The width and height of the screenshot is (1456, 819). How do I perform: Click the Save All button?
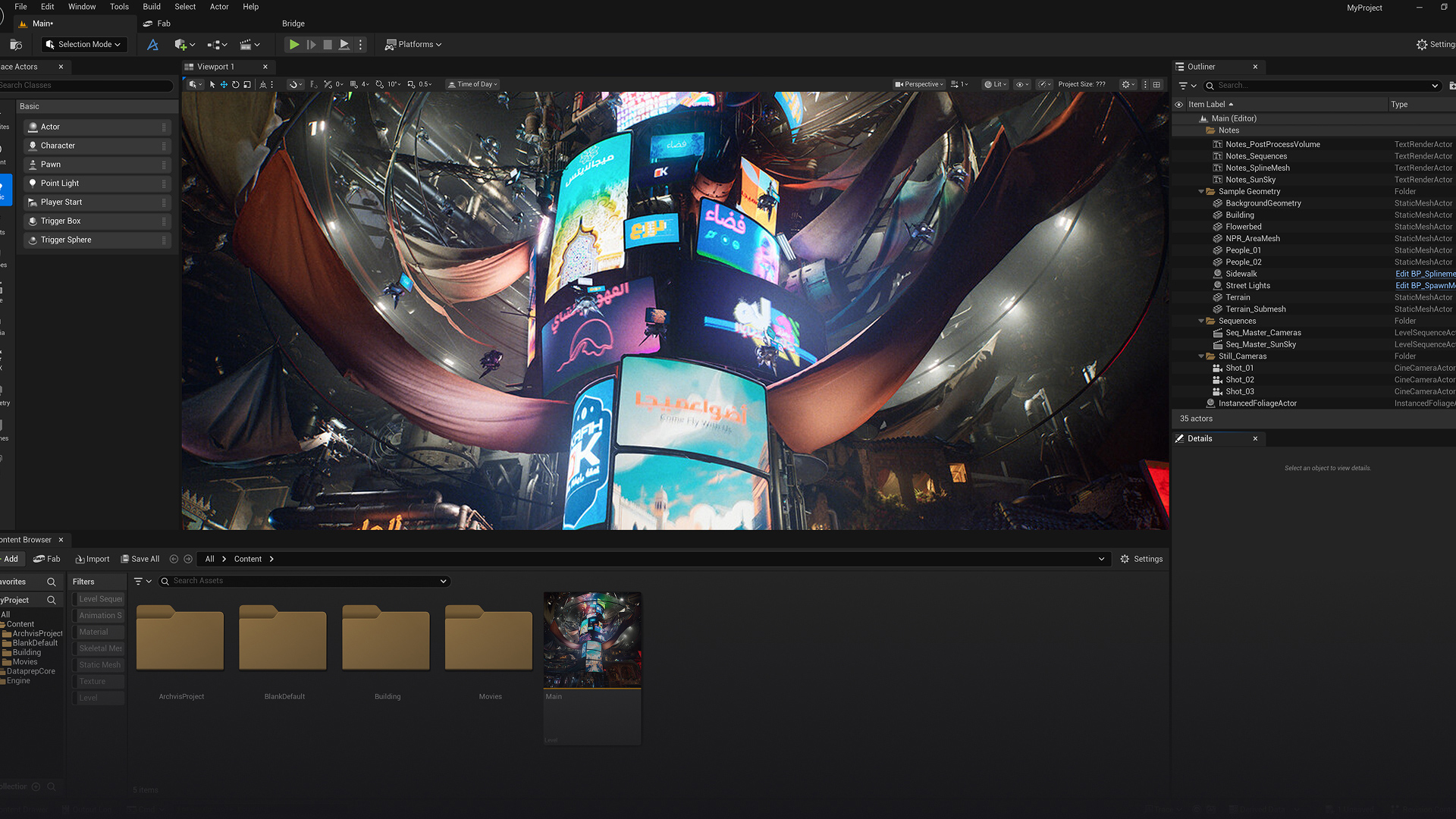pyautogui.click(x=140, y=559)
